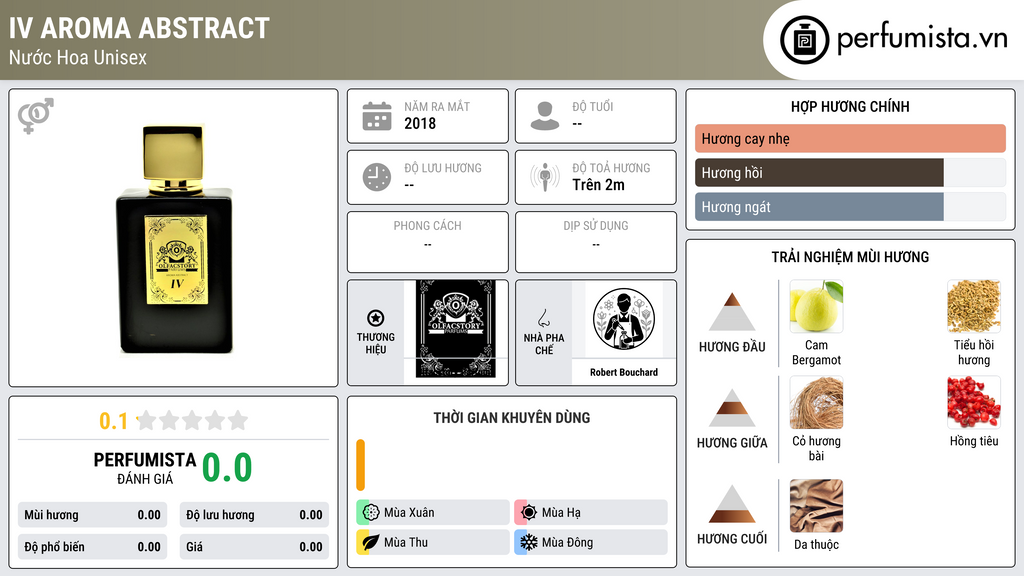Click the Trên 2m sillage value

[x=598, y=185]
